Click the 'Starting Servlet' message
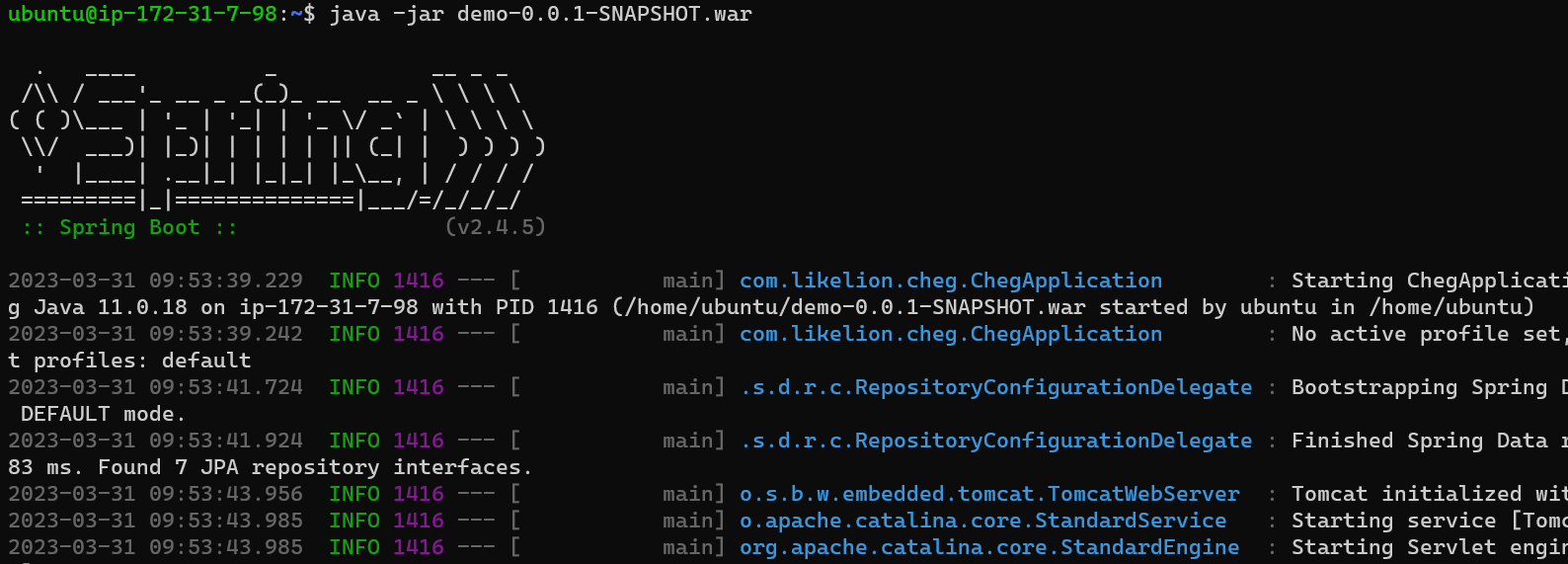The height and width of the screenshot is (564, 1568). tap(1430, 547)
